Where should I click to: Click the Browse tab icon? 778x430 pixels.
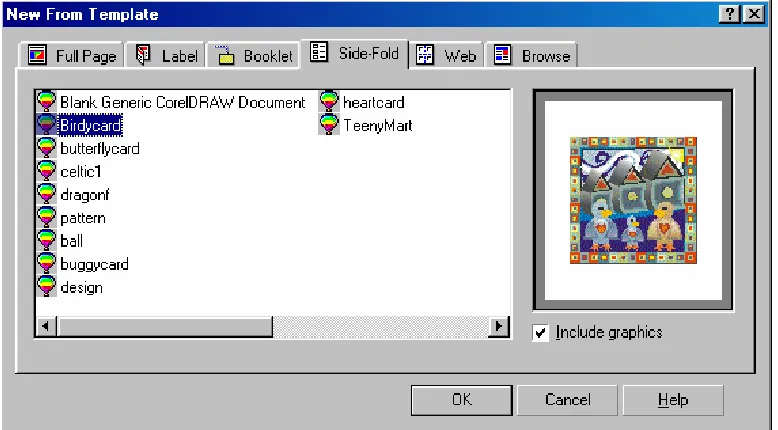click(x=502, y=55)
